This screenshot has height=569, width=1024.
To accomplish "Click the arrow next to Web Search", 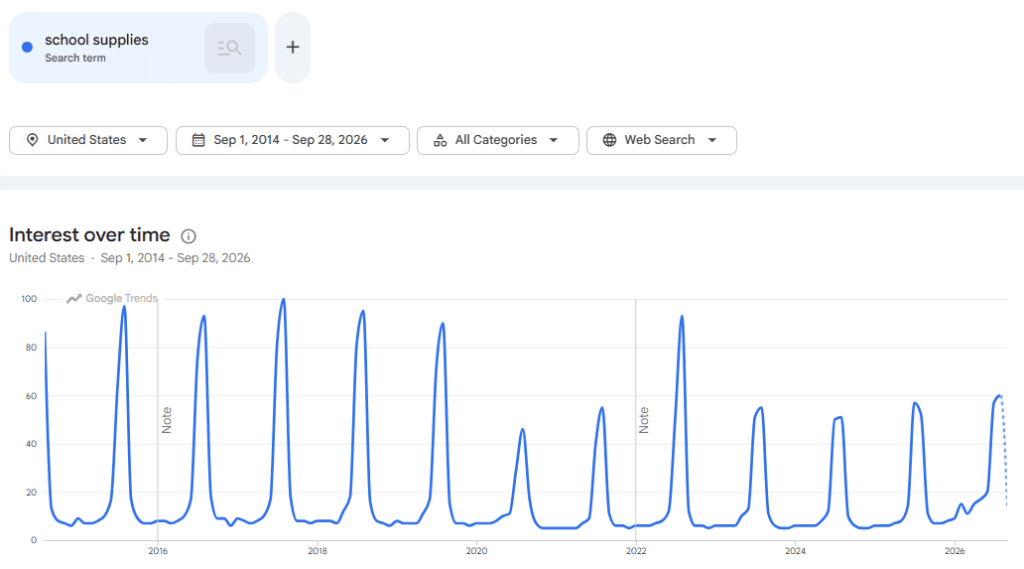I will pyautogui.click(x=712, y=140).
